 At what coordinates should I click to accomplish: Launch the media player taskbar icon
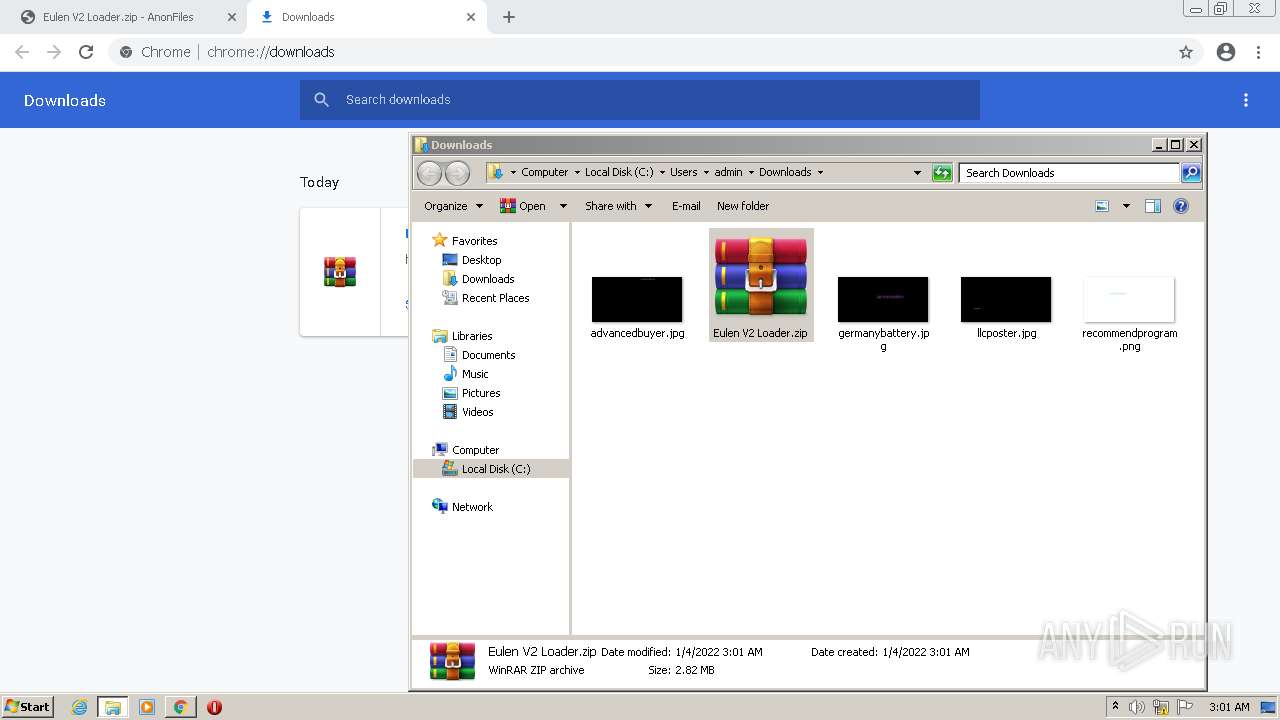[147, 707]
